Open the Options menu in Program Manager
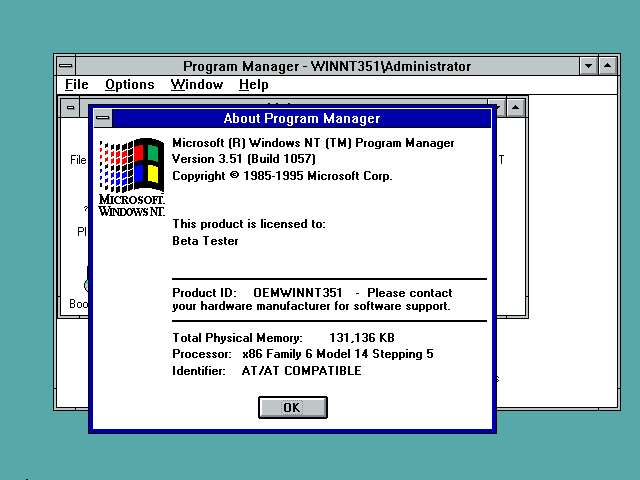The image size is (640, 480). (130, 84)
